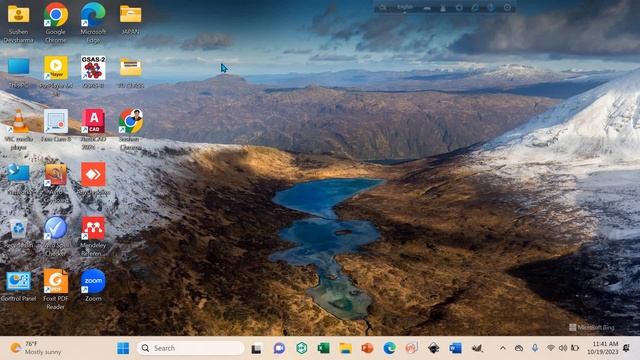The height and width of the screenshot is (360, 640).
Task: Open the Windows Start menu
Action: coord(123,348)
